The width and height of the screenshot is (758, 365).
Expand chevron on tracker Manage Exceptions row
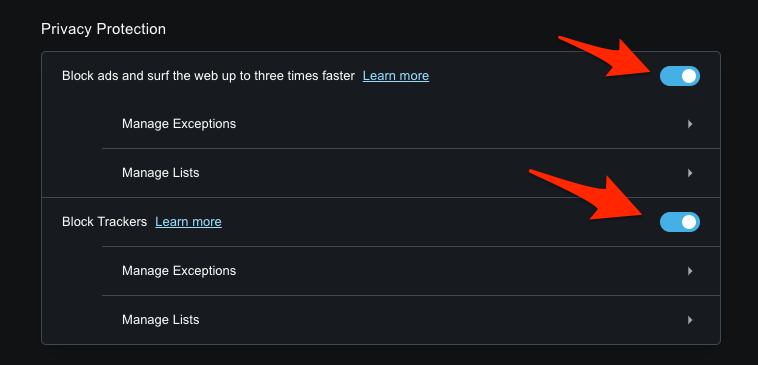[690, 271]
